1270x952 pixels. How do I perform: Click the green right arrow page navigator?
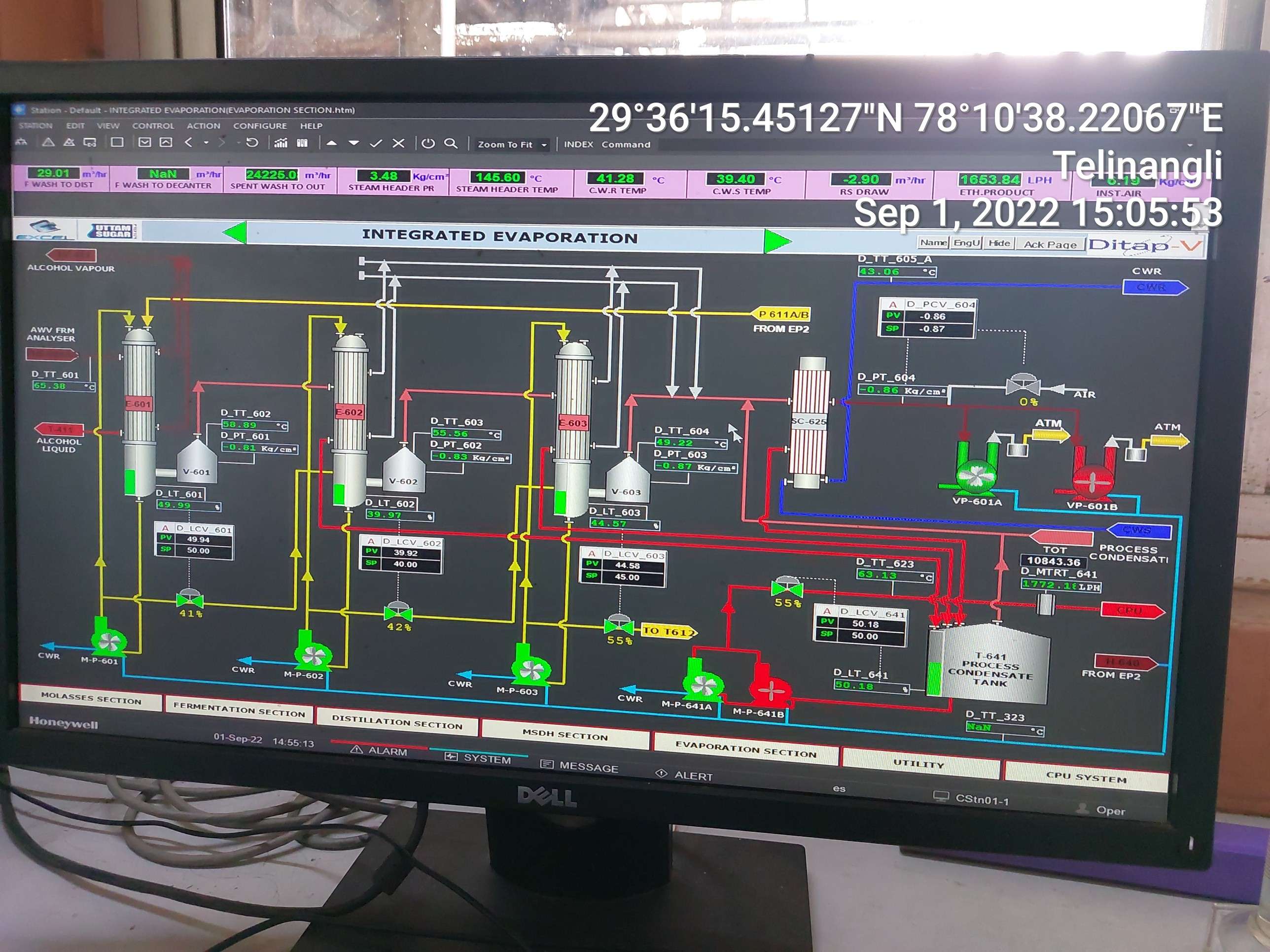(778, 241)
